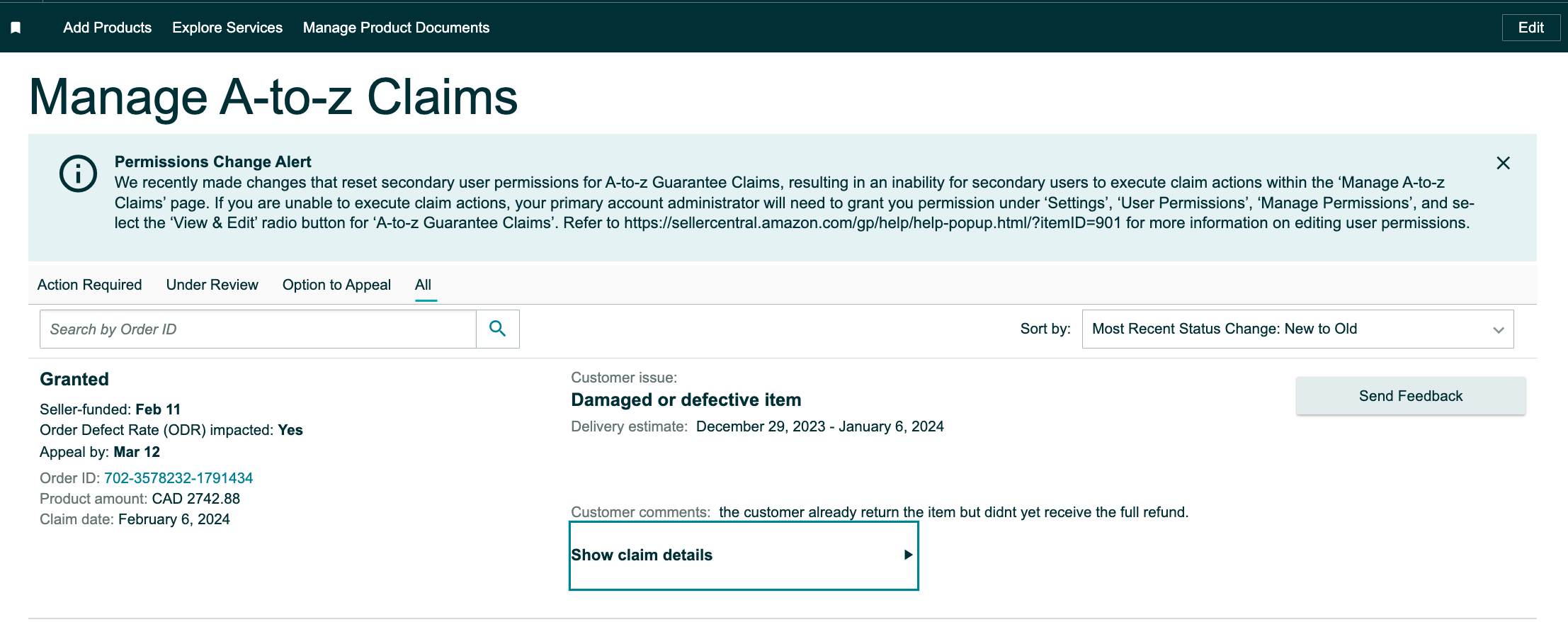
Task: Click Order Defect Rate impacted Yes text
Action: [171, 430]
